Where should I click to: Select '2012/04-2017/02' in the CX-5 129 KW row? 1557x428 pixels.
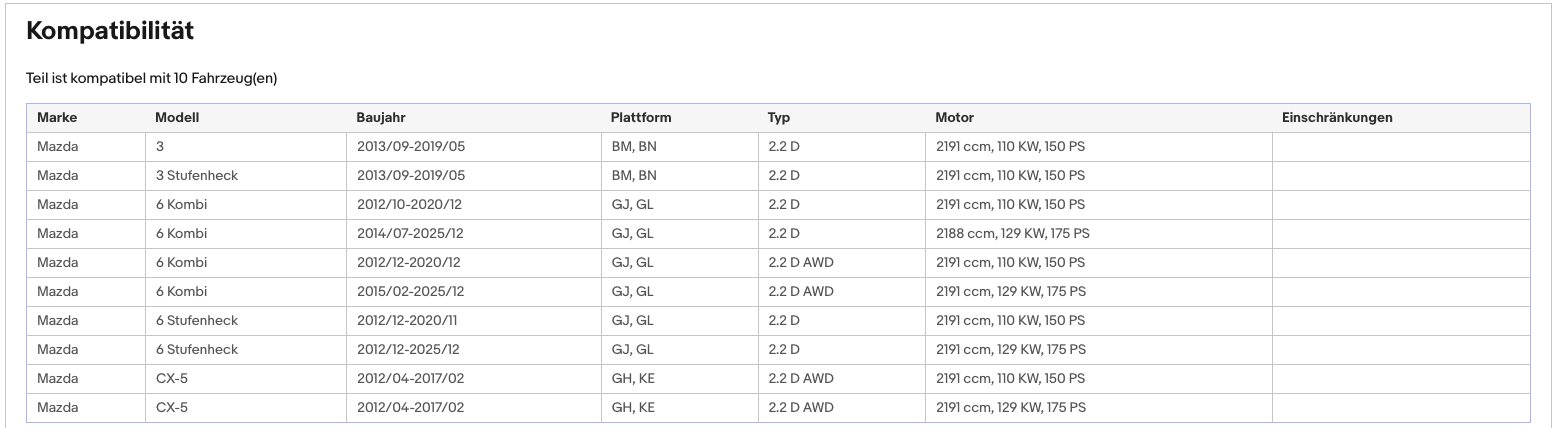(411, 408)
